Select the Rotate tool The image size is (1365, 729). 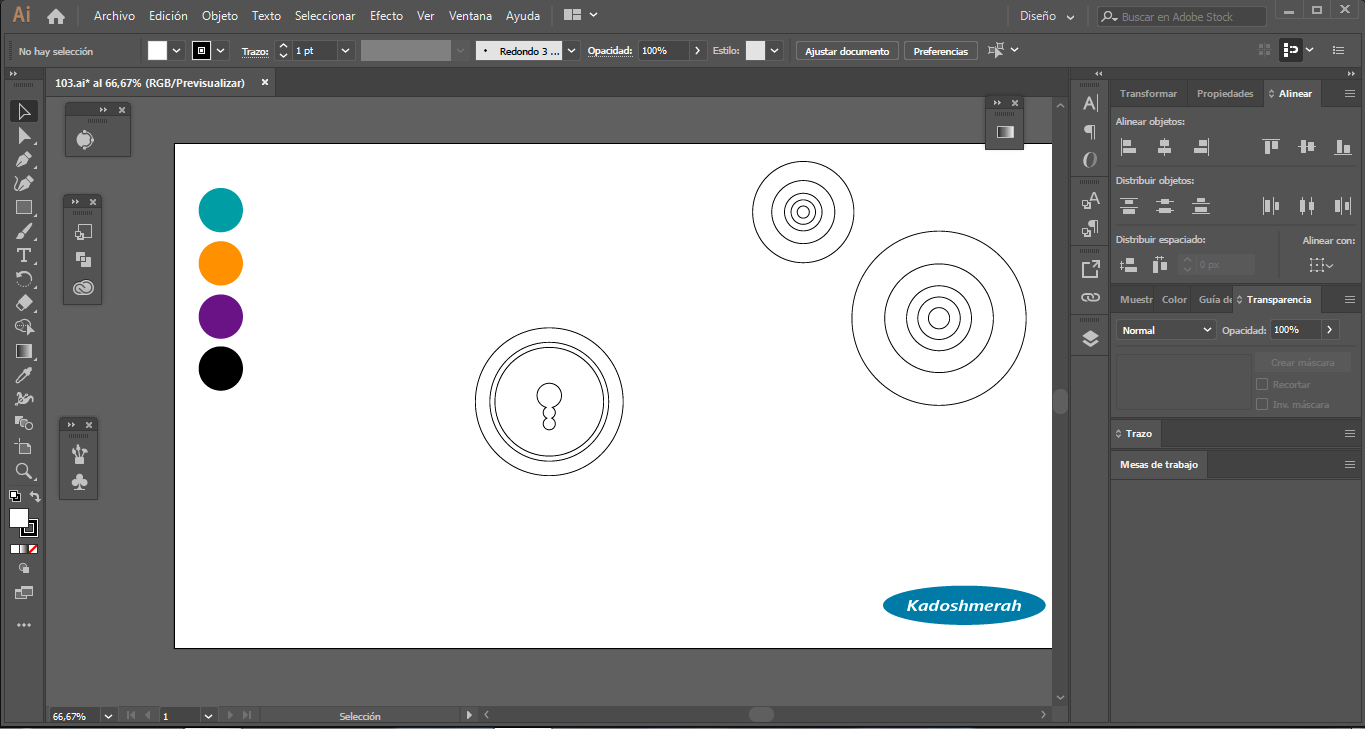pos(24,279)
